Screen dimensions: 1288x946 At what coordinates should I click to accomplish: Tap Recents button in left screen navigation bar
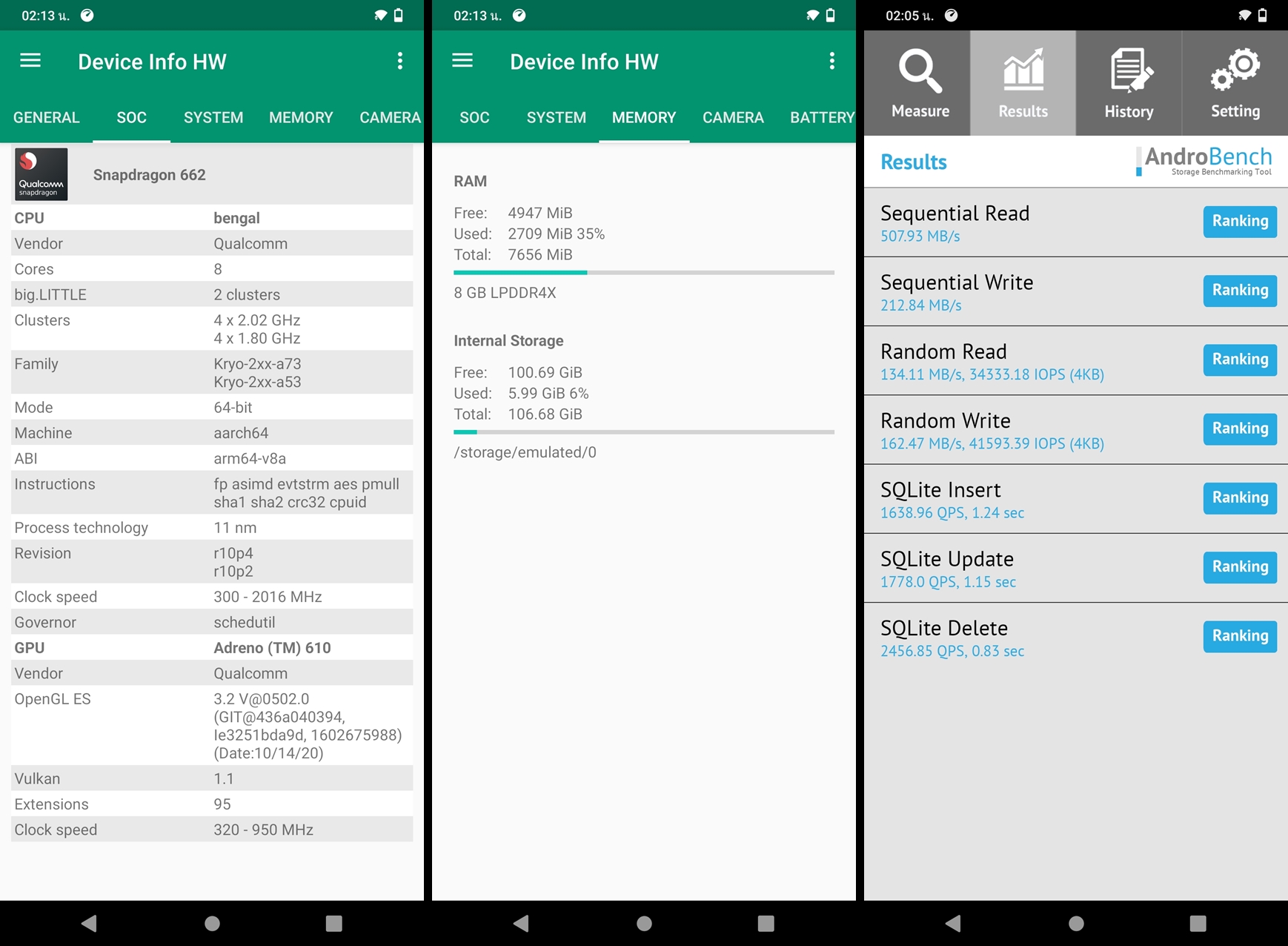click(x=334, y=923)
